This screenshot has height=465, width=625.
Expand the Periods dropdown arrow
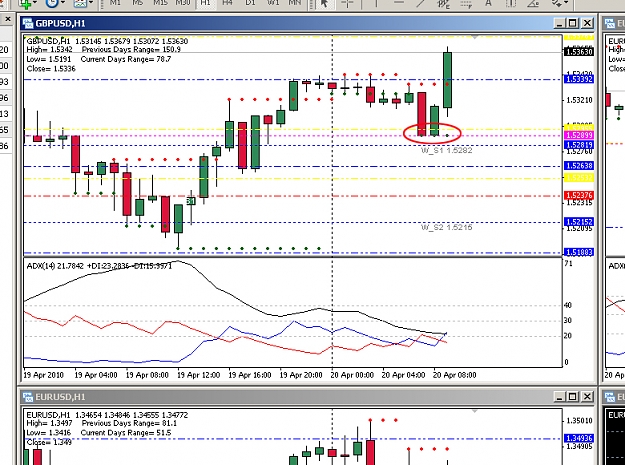[x=63, y=3]
